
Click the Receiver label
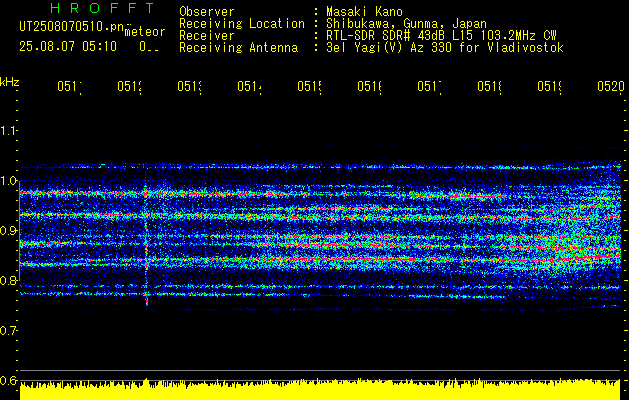pos(207,36)
